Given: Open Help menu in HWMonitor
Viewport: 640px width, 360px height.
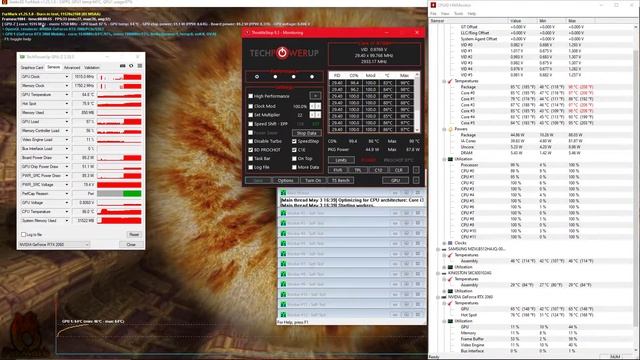Looking at the screenshot, I should click(x=472, y=13).
